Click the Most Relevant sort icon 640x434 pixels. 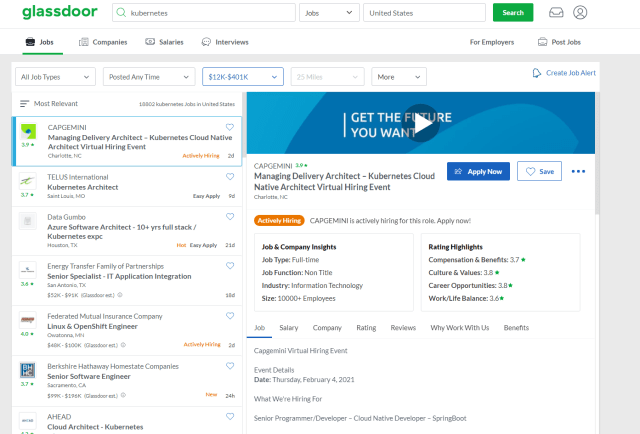(x=24, y=104)
